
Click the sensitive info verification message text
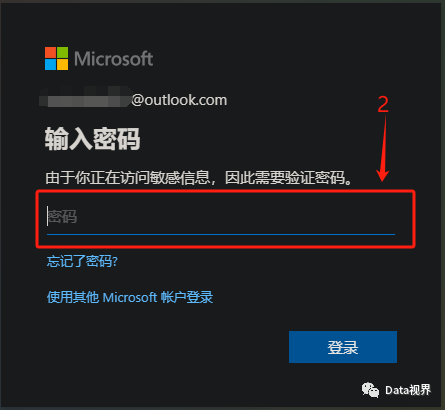click(199, 178)
